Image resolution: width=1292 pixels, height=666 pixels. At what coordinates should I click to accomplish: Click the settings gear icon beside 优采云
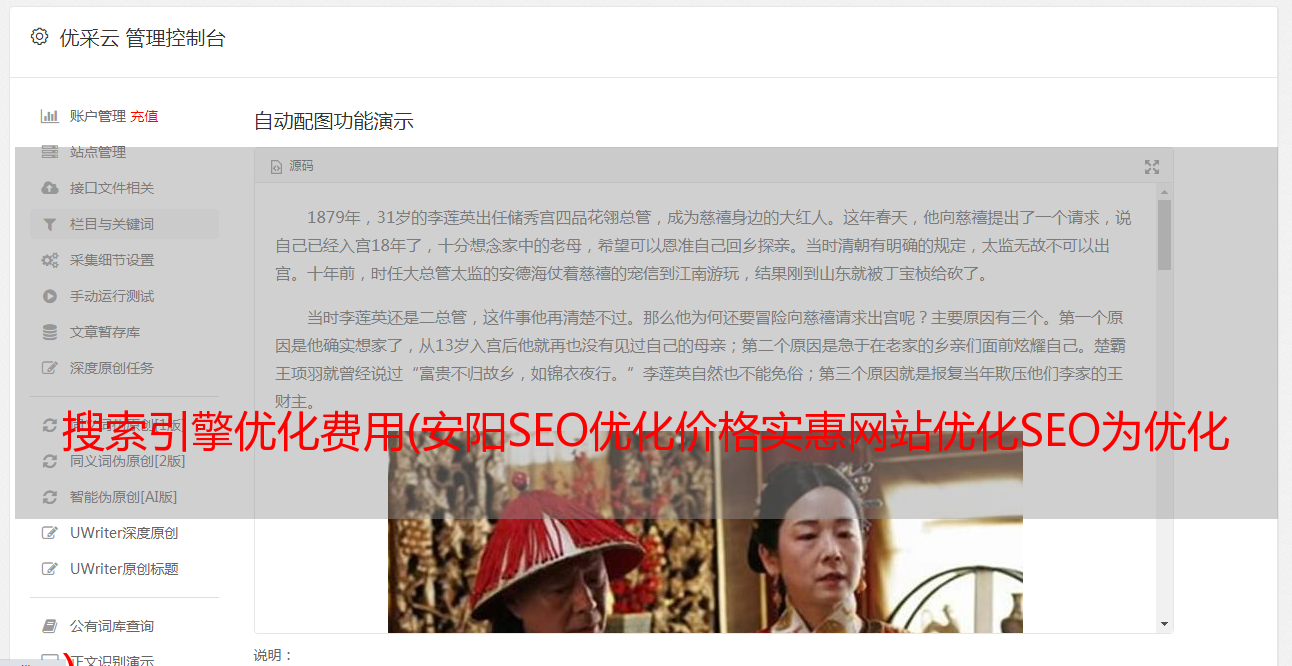coord(40,37)
